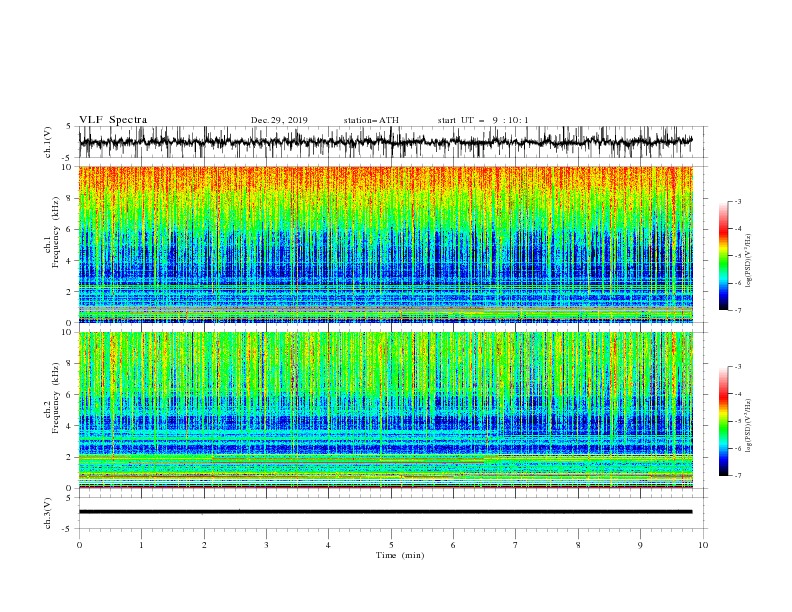Image resolution: width=792 pixels, height=612 pixels.
Task: Click the '6' kHz tick on ch.2 spectrogram
Action: pos(69,395)
